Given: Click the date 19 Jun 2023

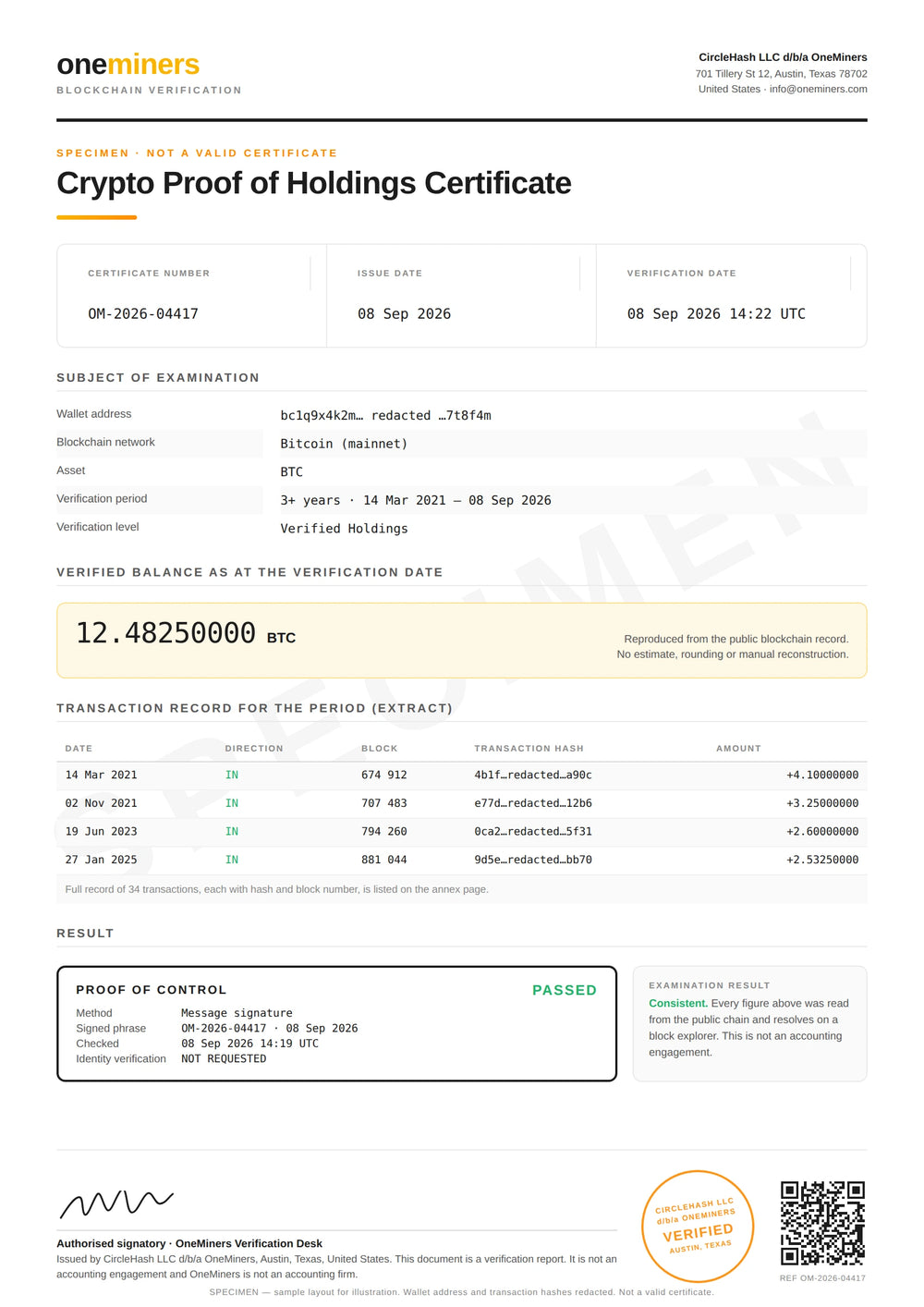Looking at the screenshot, I should pos(101,832).
